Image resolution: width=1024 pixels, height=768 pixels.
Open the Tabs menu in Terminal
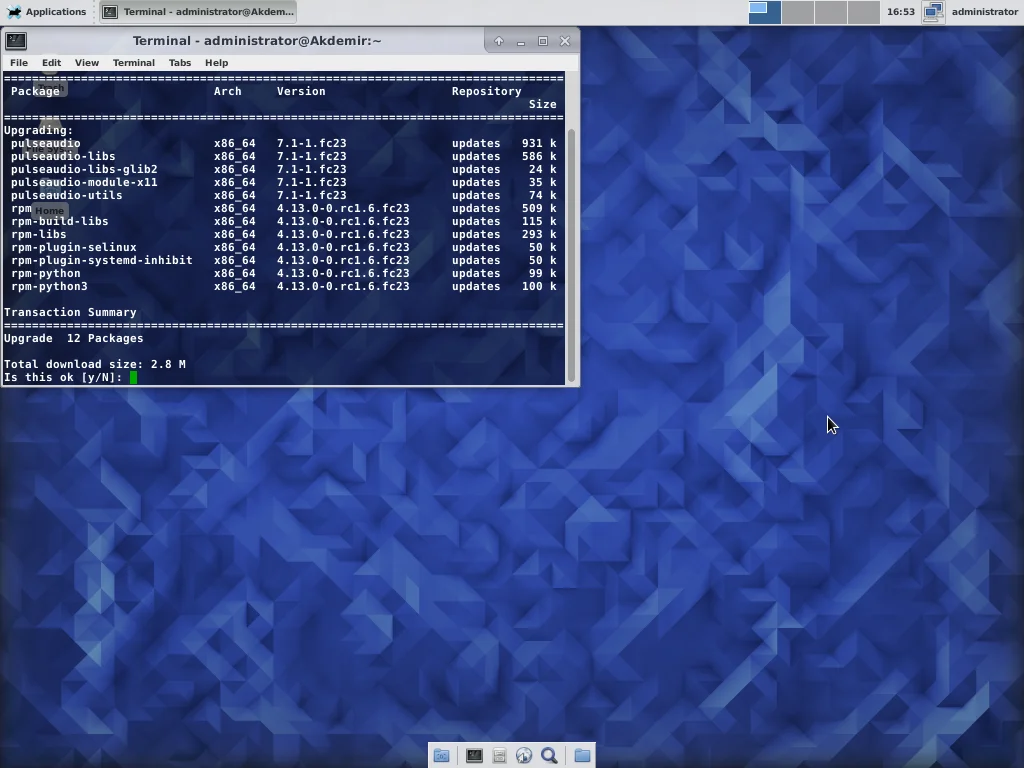click(180, 63)
